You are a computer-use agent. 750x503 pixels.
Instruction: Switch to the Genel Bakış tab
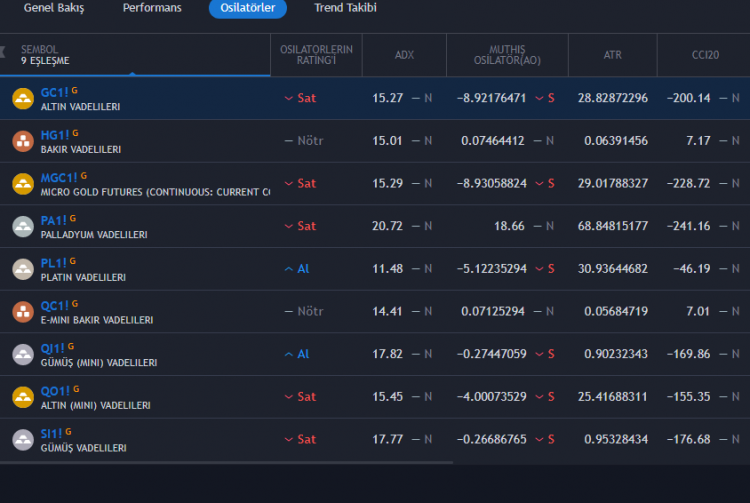click(54, 8)
